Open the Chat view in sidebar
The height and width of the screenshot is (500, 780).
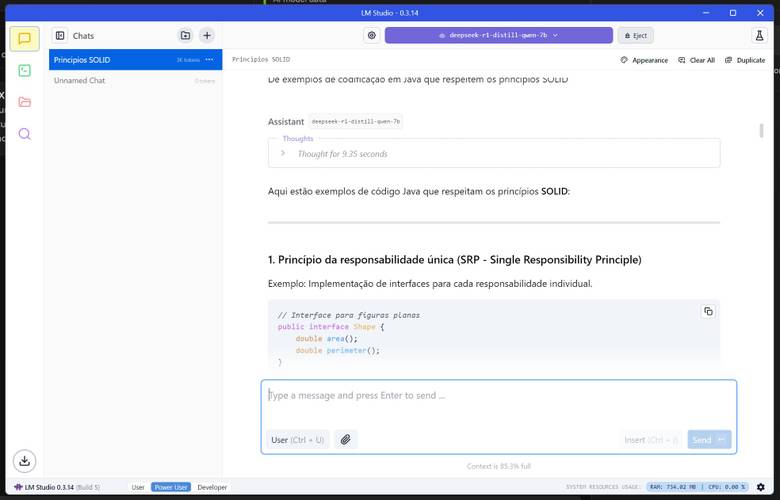click(24, 39)
